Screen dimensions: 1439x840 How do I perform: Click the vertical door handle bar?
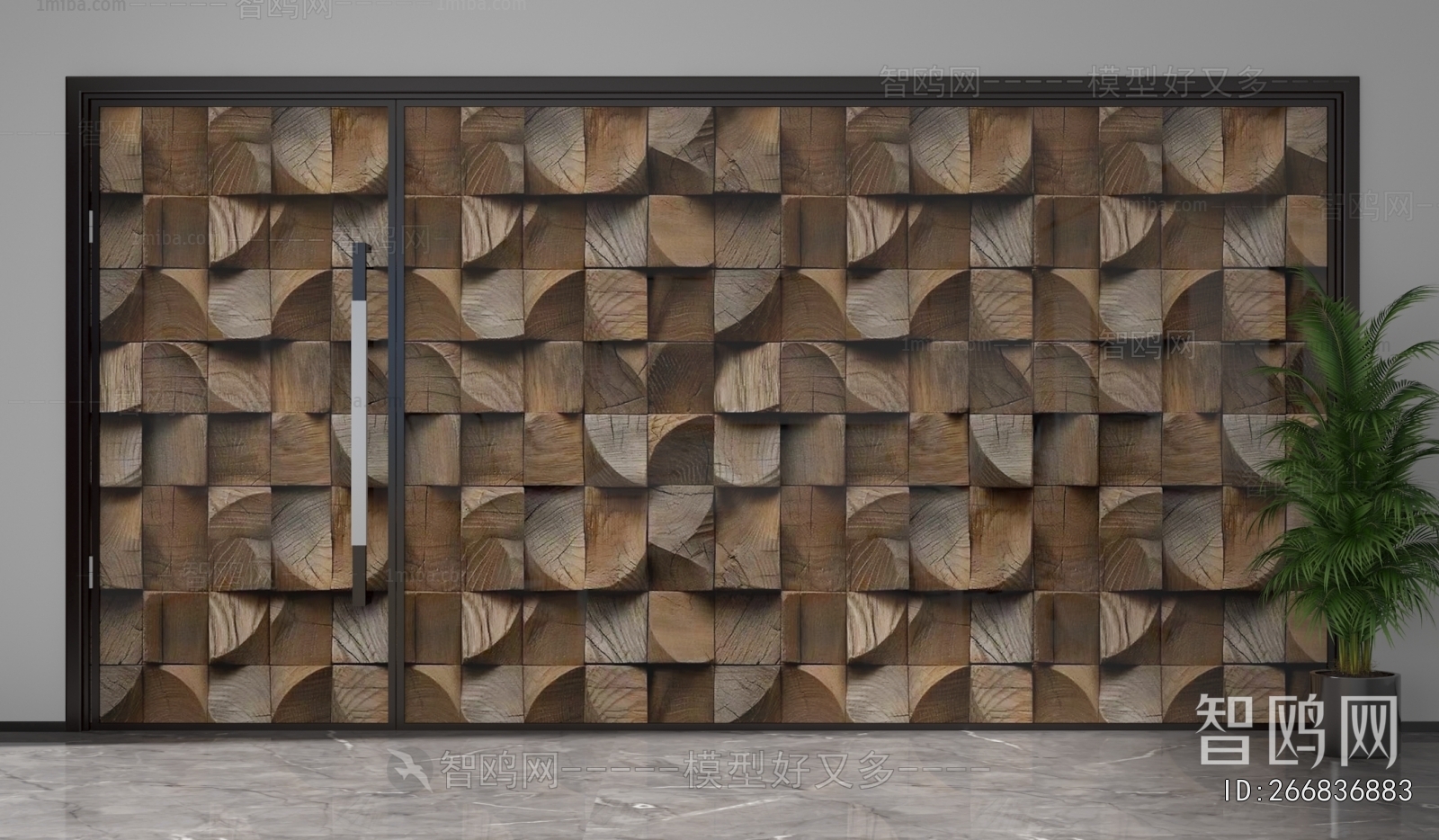[x=361, y=423]
